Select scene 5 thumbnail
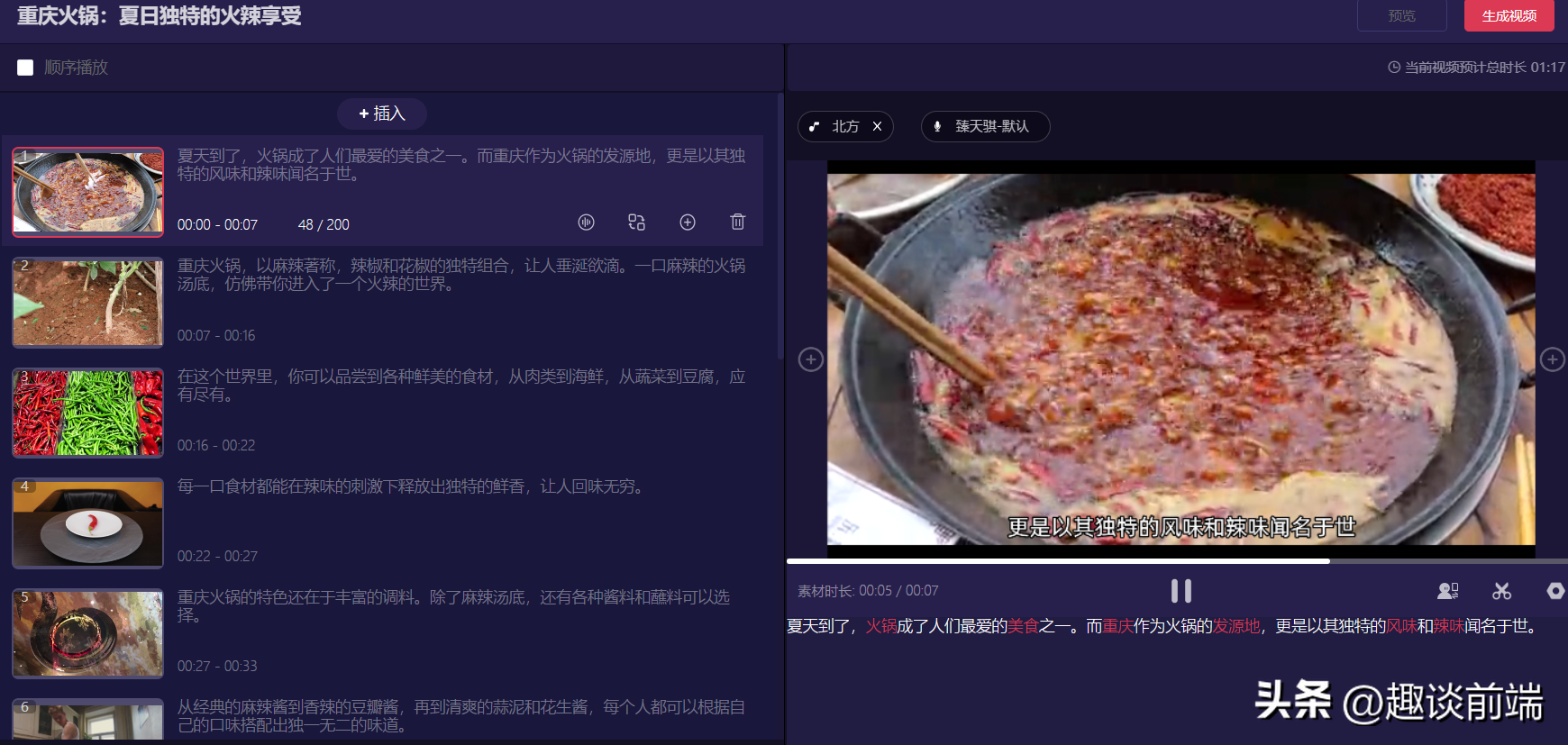 [87, 633]
